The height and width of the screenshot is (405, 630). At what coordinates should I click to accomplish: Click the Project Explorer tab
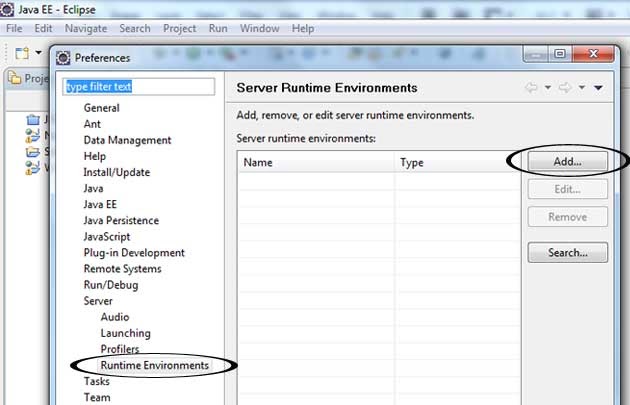[28, 78]
